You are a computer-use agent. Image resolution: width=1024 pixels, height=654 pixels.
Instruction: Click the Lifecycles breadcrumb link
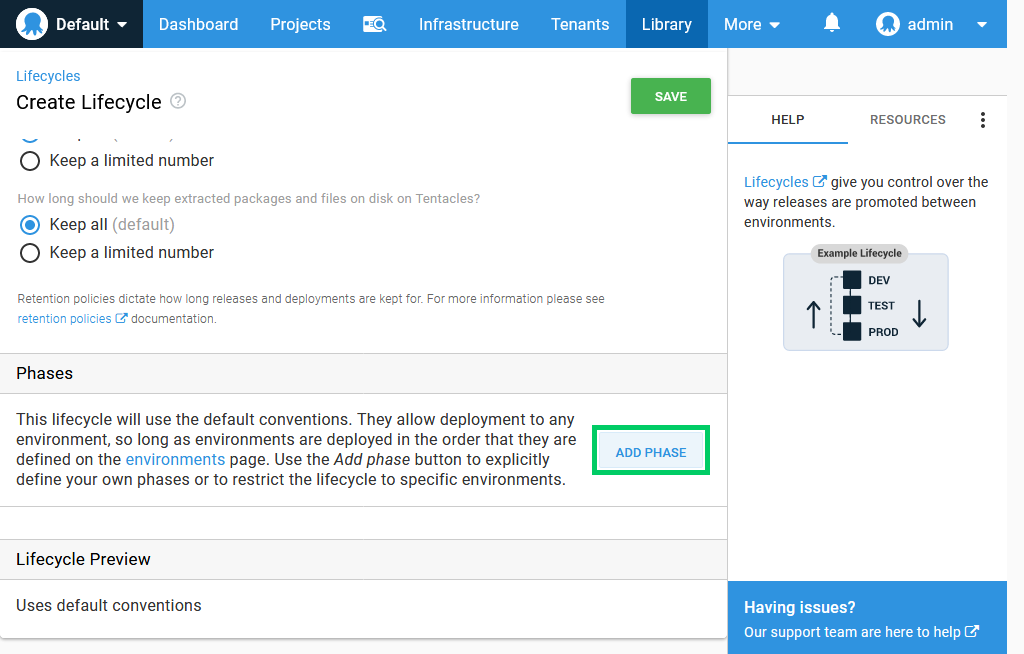click(48, 76)
